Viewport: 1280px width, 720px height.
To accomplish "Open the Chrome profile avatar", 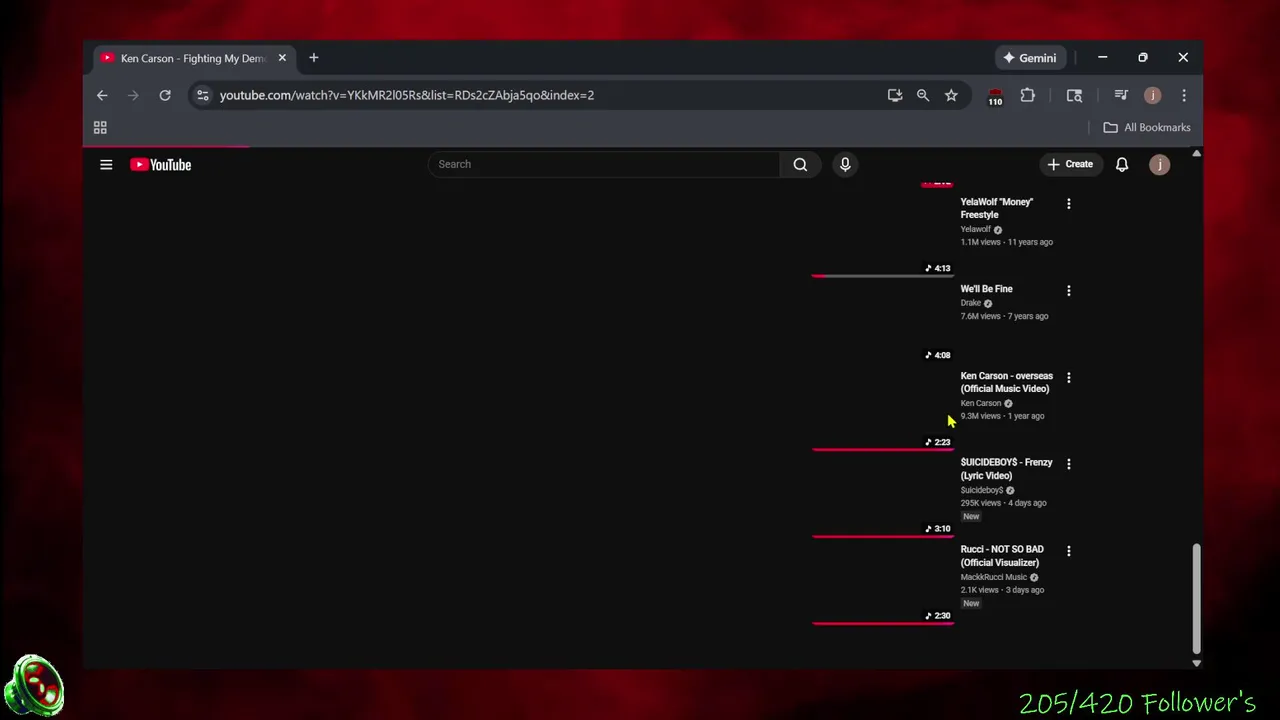I will coord(1153,95).
